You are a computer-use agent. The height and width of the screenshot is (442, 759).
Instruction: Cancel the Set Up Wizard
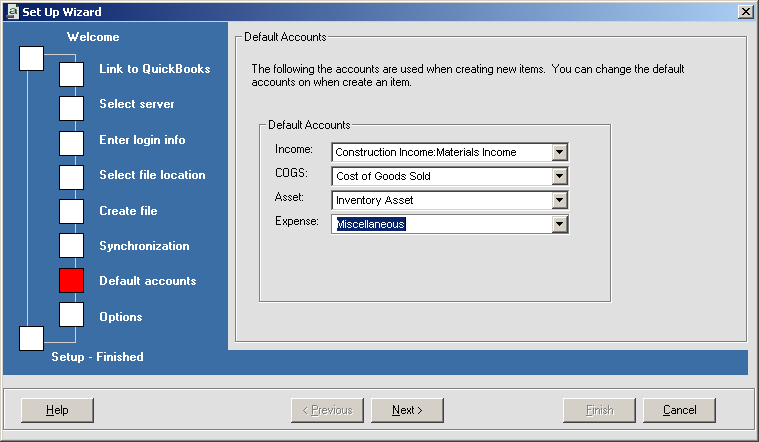[x=679, y=410]
